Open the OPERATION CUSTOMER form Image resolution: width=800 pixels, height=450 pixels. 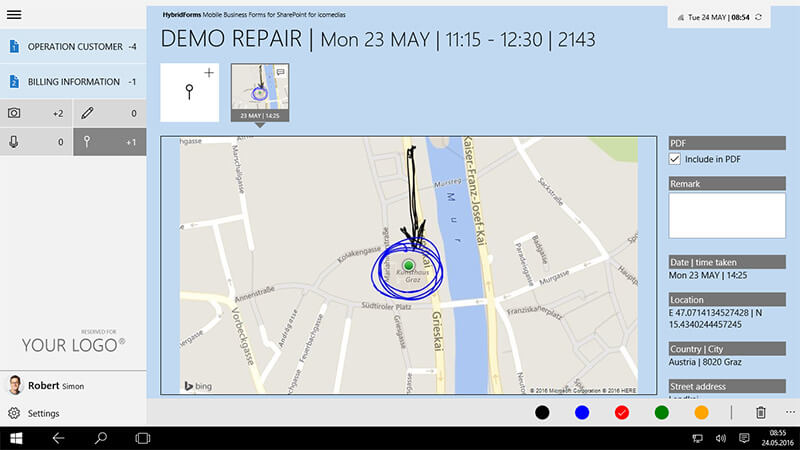click(73, 46)
